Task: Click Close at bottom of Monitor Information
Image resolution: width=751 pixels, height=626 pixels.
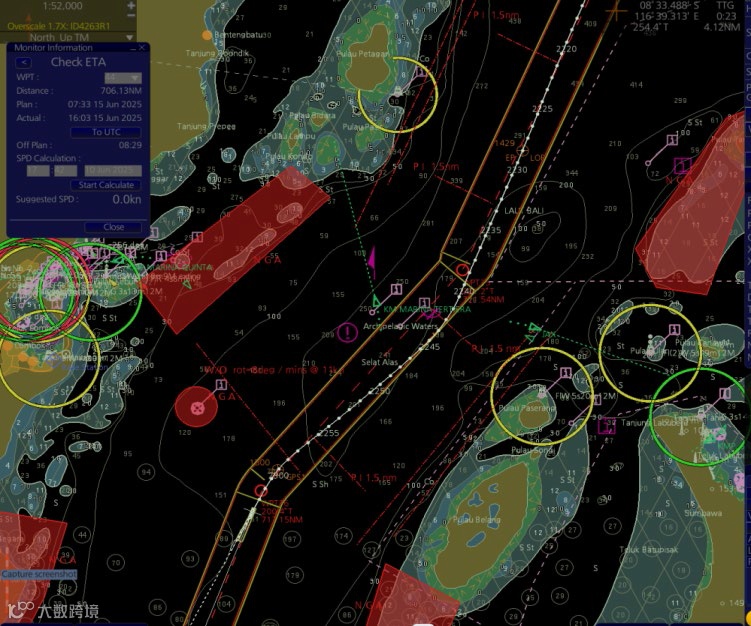Action: point(114,227)
